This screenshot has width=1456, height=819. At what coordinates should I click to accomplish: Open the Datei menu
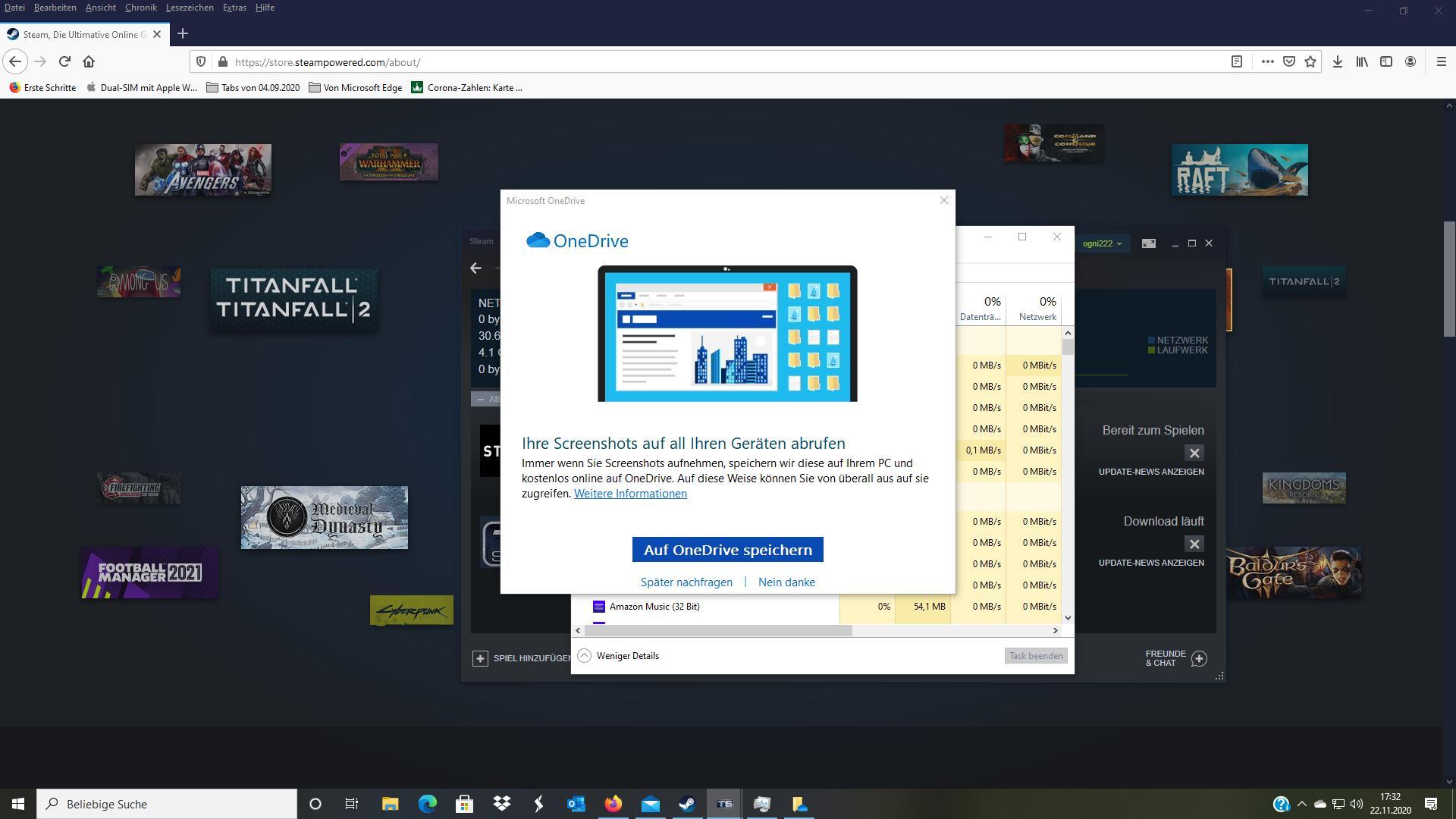coord(14,8)
